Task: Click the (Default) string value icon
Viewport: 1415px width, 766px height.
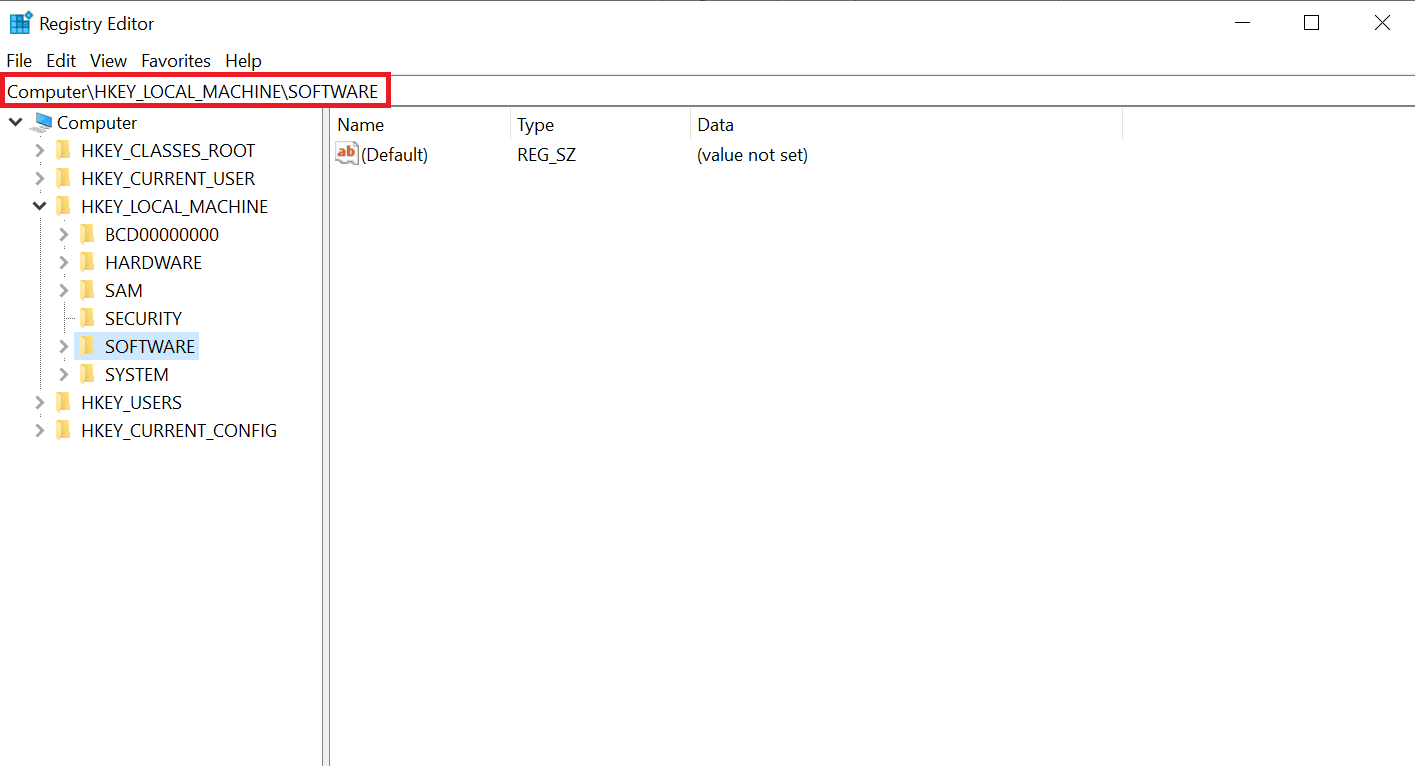Action: (347, 154)
